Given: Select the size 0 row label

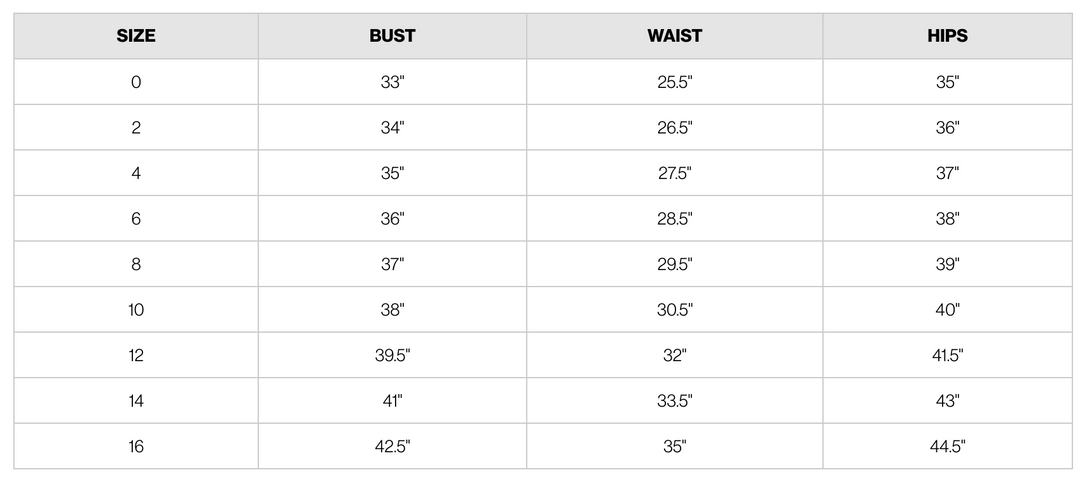Looking at the screenshot, I should pyautogui.click(x=136, y=82).
